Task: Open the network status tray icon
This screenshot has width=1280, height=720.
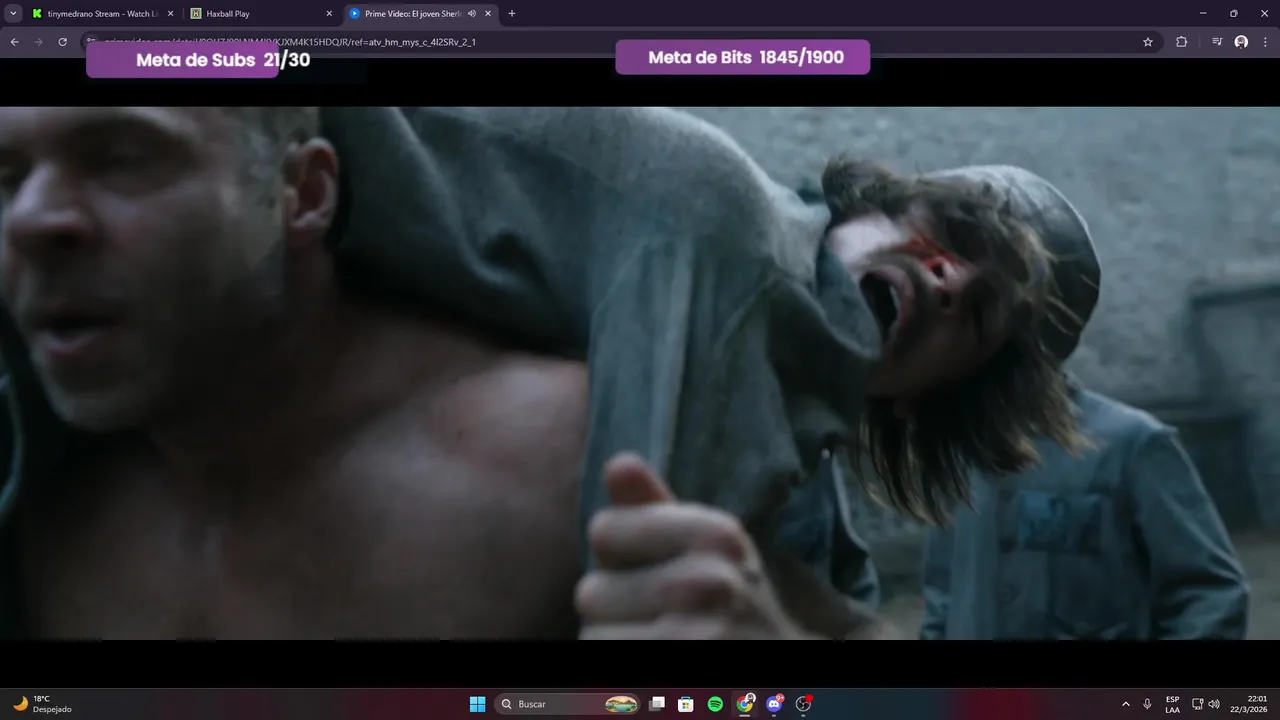Action: tap(1198, 704)
